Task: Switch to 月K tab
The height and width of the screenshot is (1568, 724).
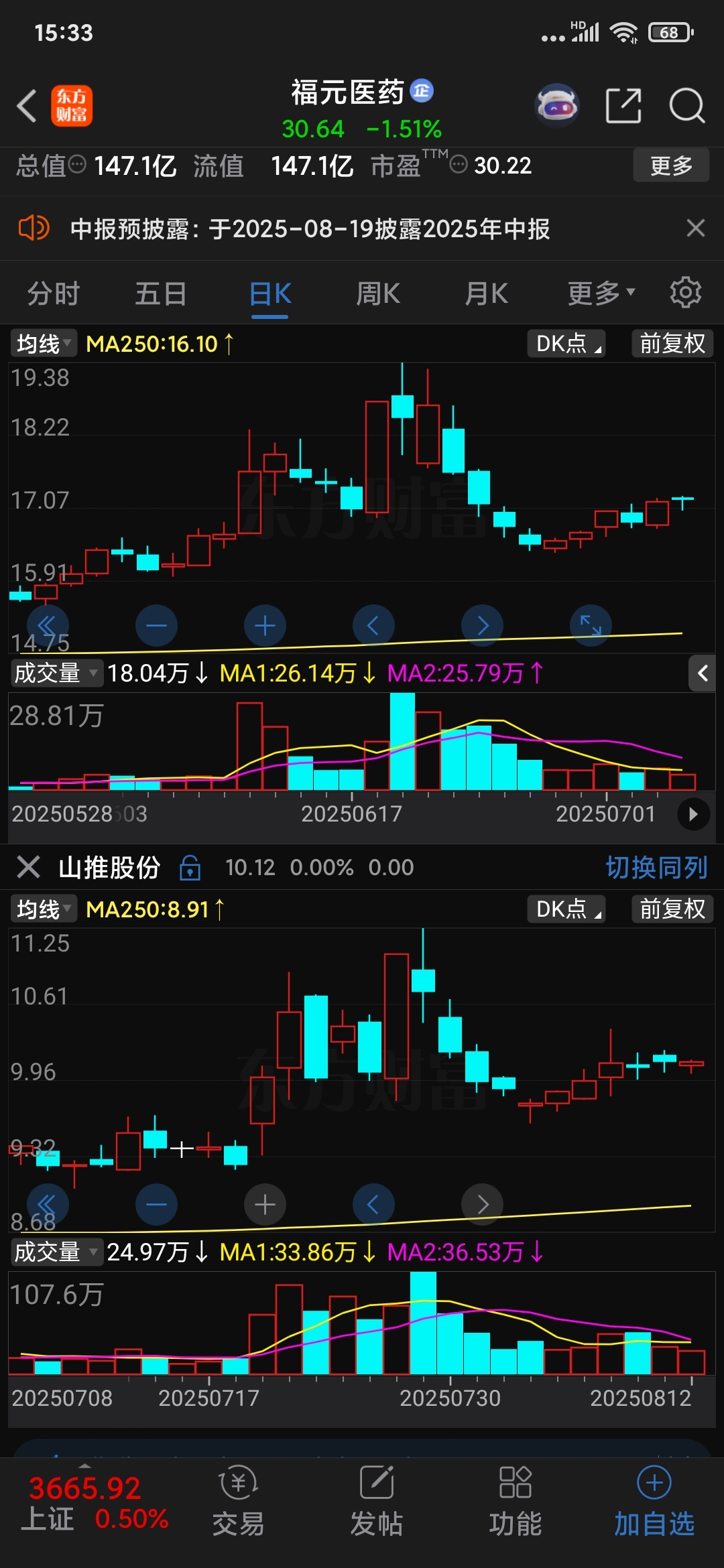Action: [x=487, y=293]
